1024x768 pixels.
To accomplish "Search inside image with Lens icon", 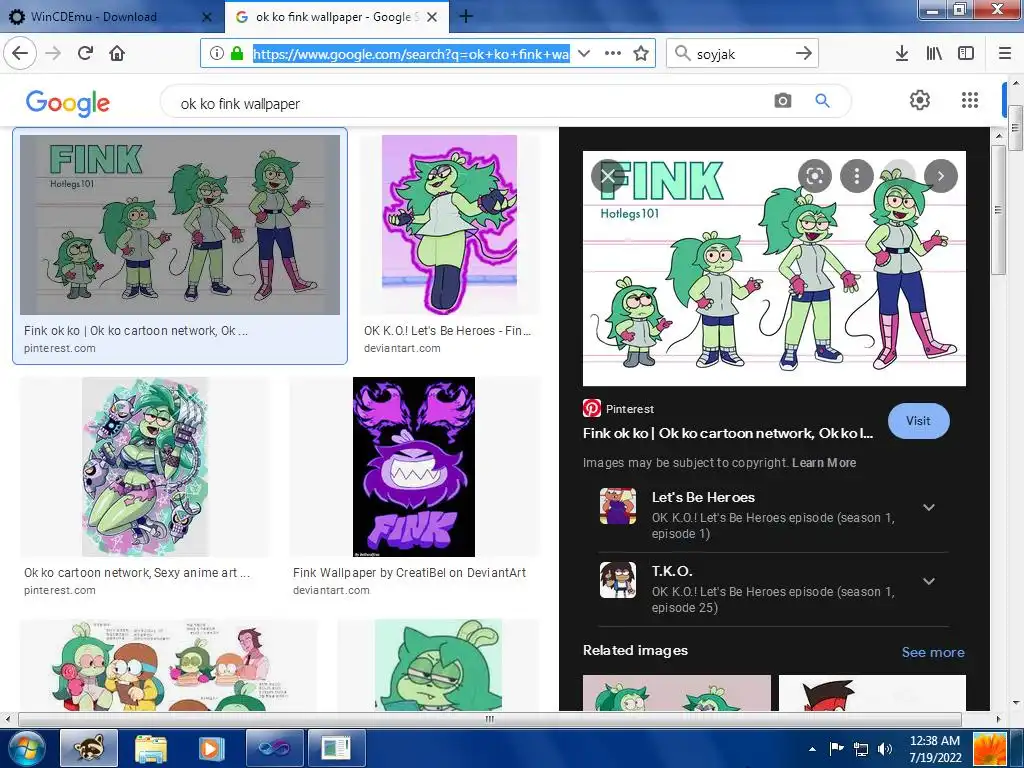I will [814, 176].
